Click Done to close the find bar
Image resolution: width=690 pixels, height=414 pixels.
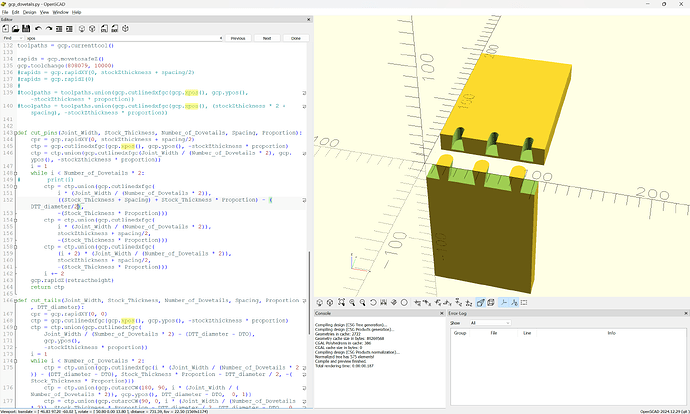296,38
